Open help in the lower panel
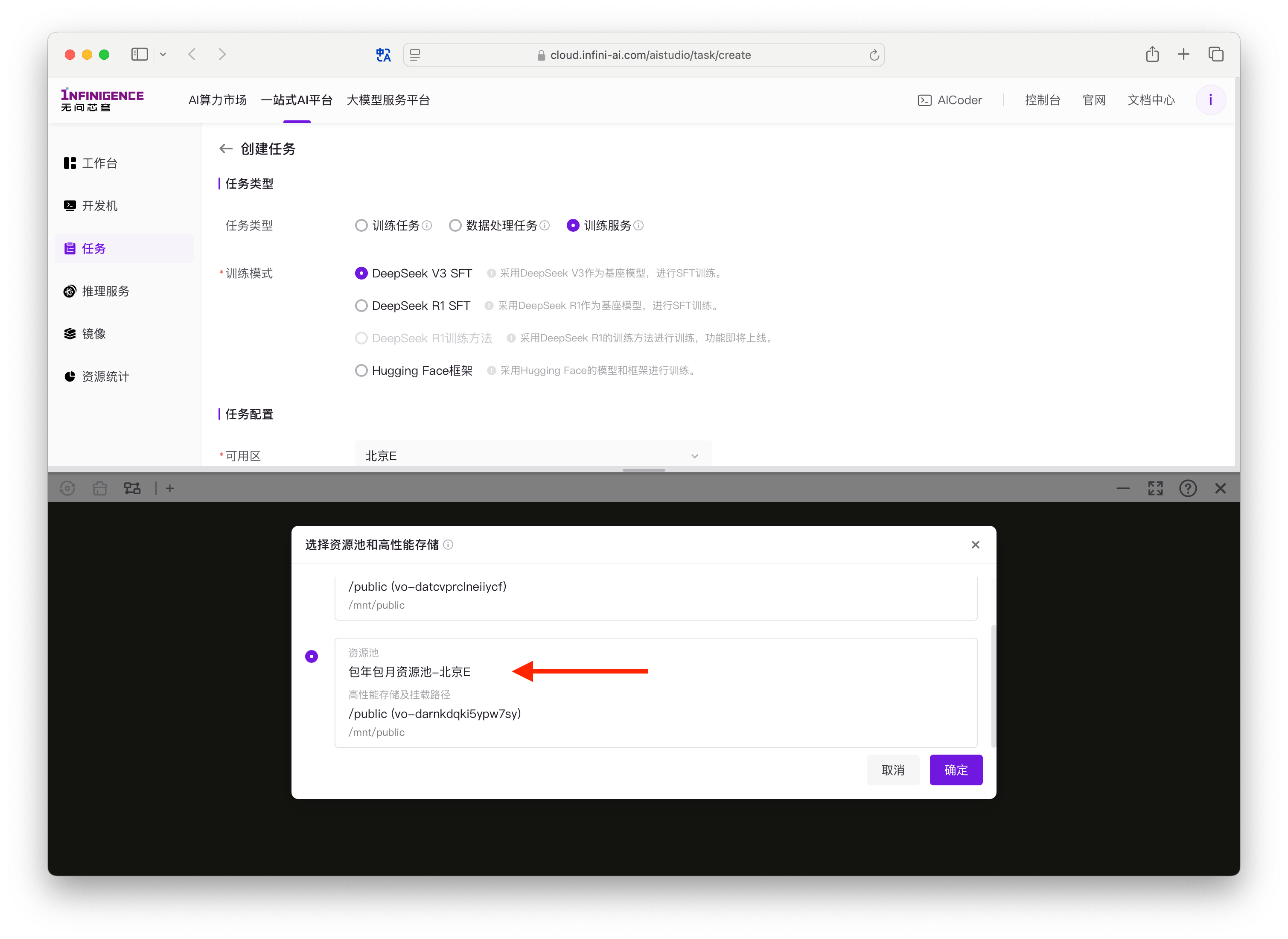This screenshot has height=939, width=1288. pos(1187,488)
